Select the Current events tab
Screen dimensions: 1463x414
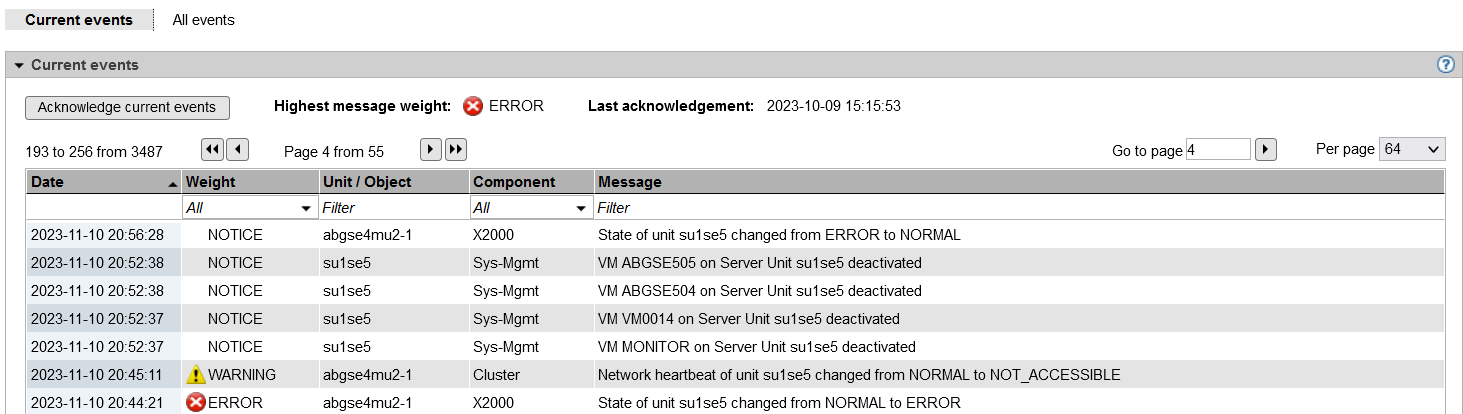[x=79, y=20]
